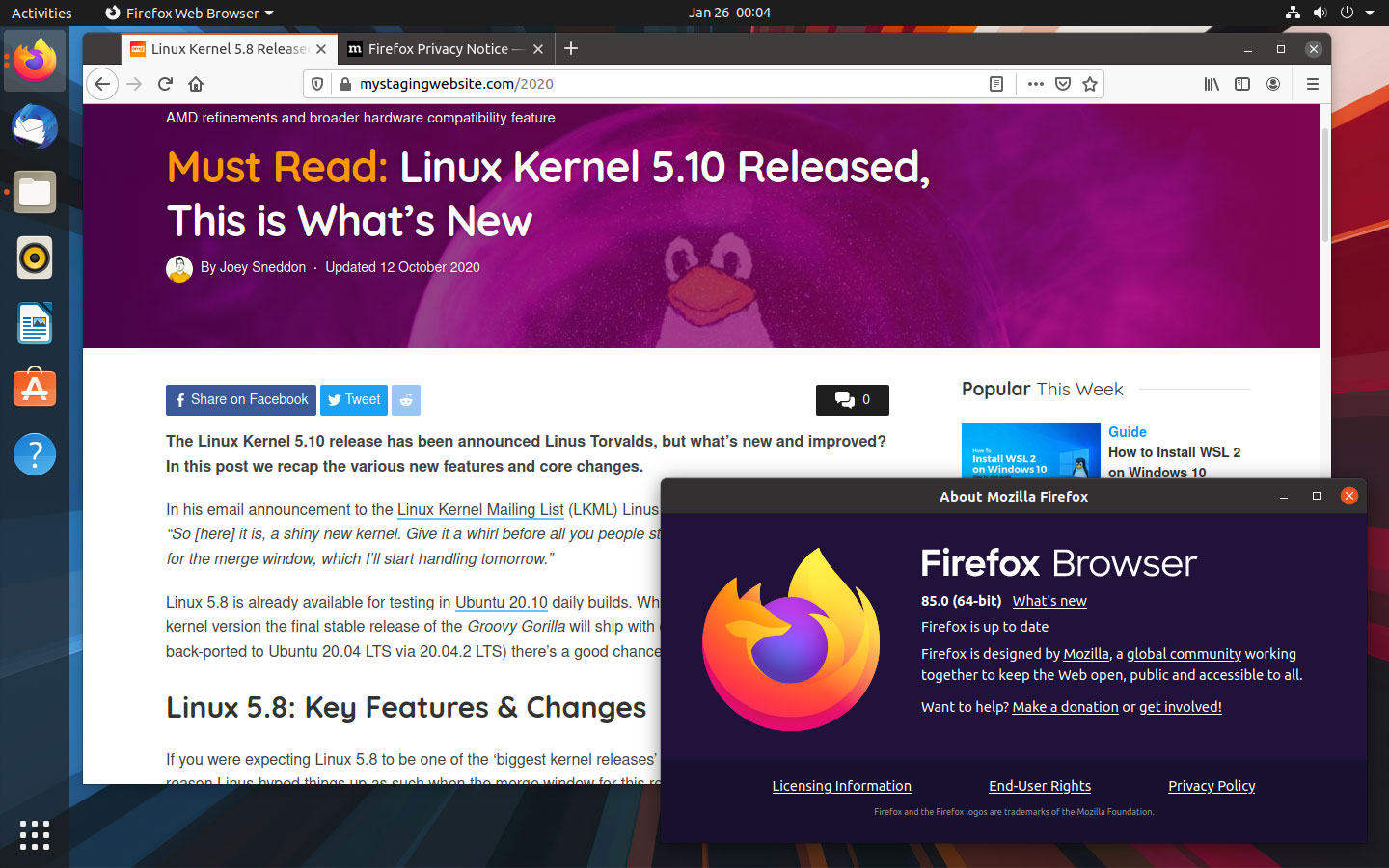The width and height of the screenshot is (1389, 868).
Task: Share article on Reddit icon
Action: pyautogui.click(x=406, y=399)
